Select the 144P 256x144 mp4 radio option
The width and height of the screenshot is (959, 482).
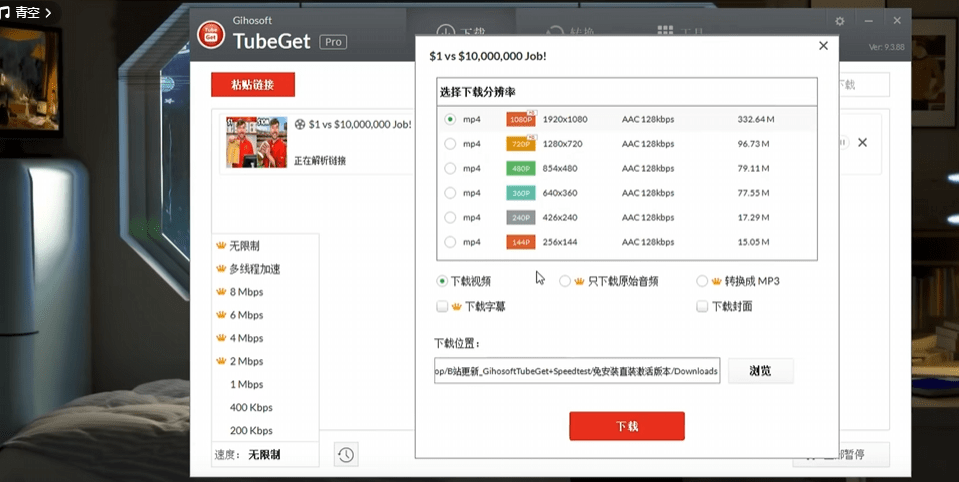450,242
